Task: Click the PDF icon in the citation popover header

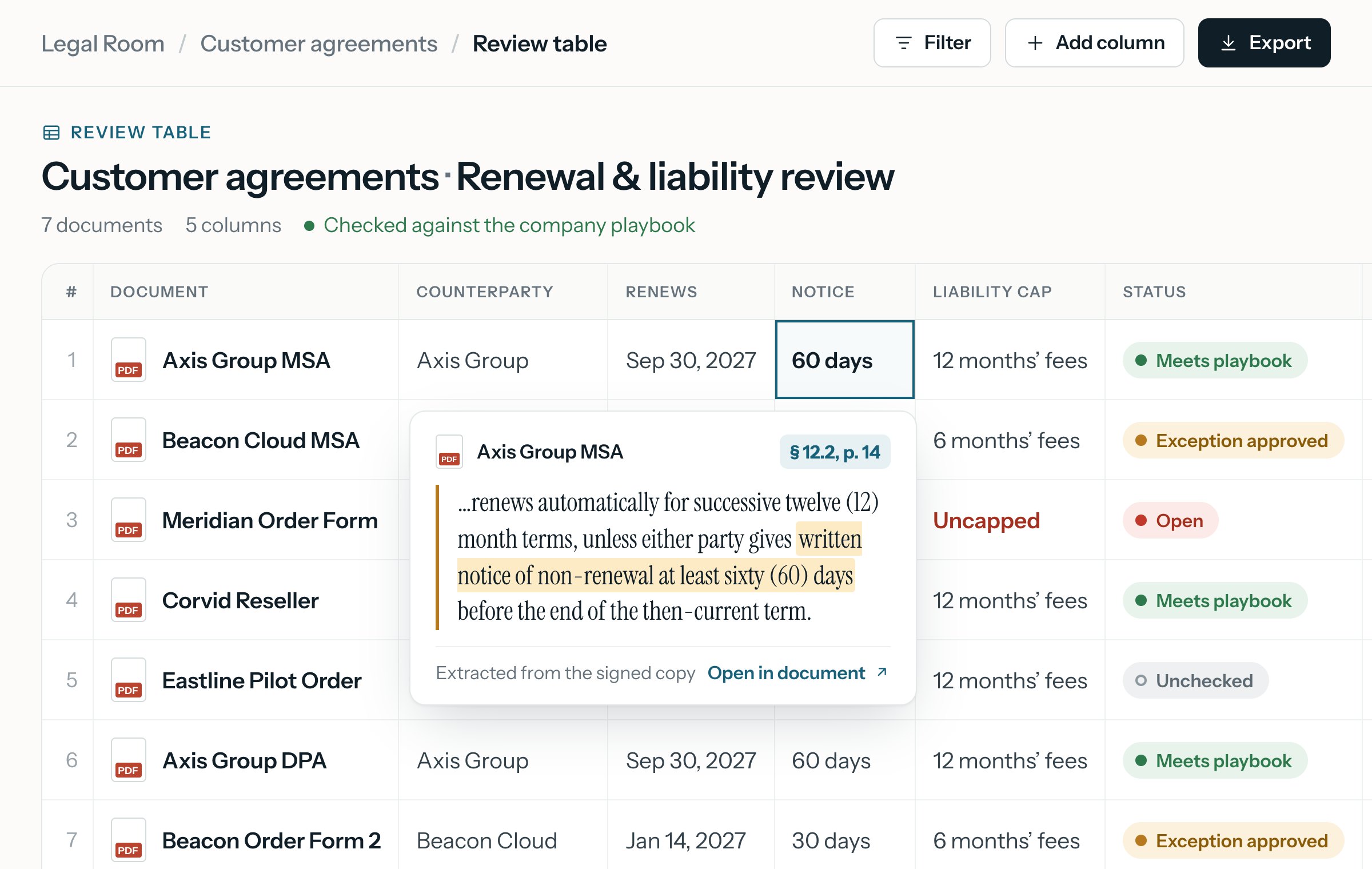Action: pyautogui.click(x=449, y=452)
